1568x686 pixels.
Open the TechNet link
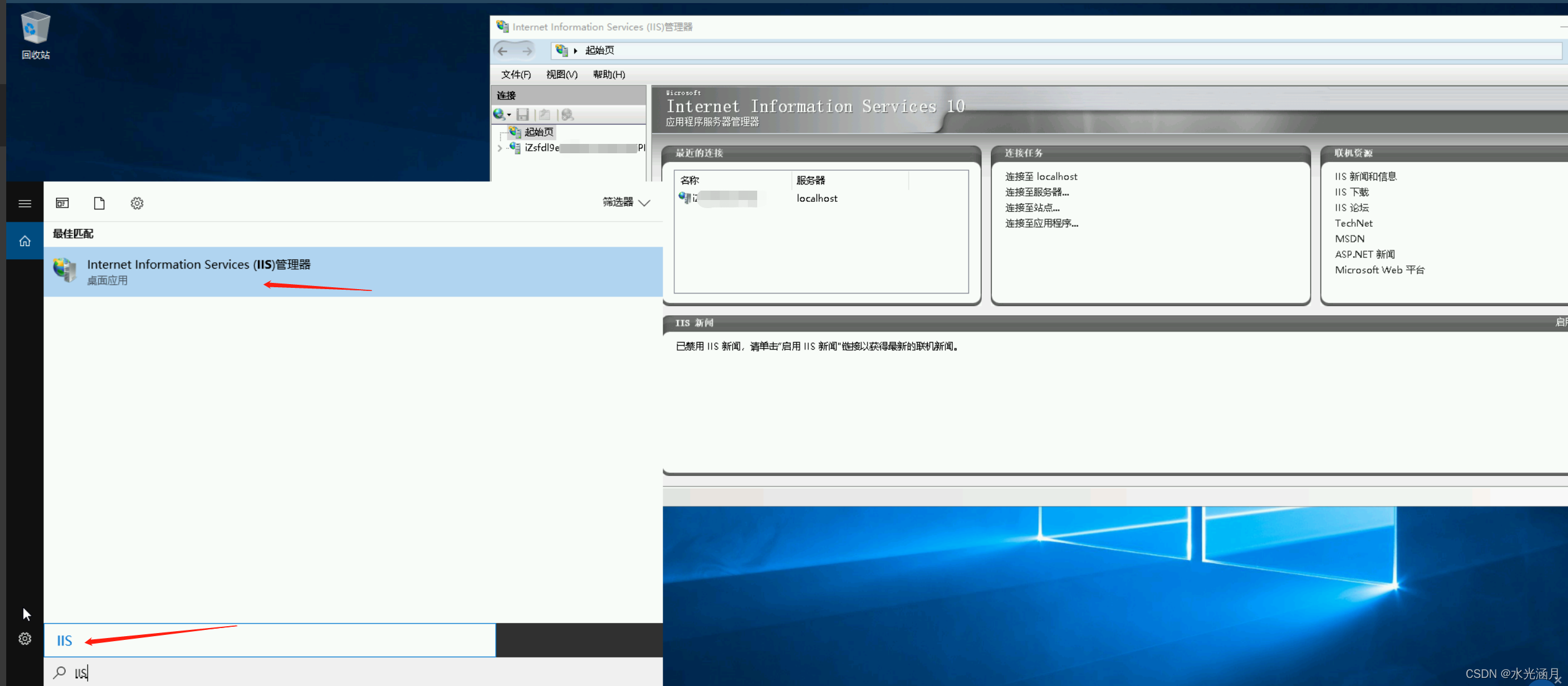[1353, 223]
